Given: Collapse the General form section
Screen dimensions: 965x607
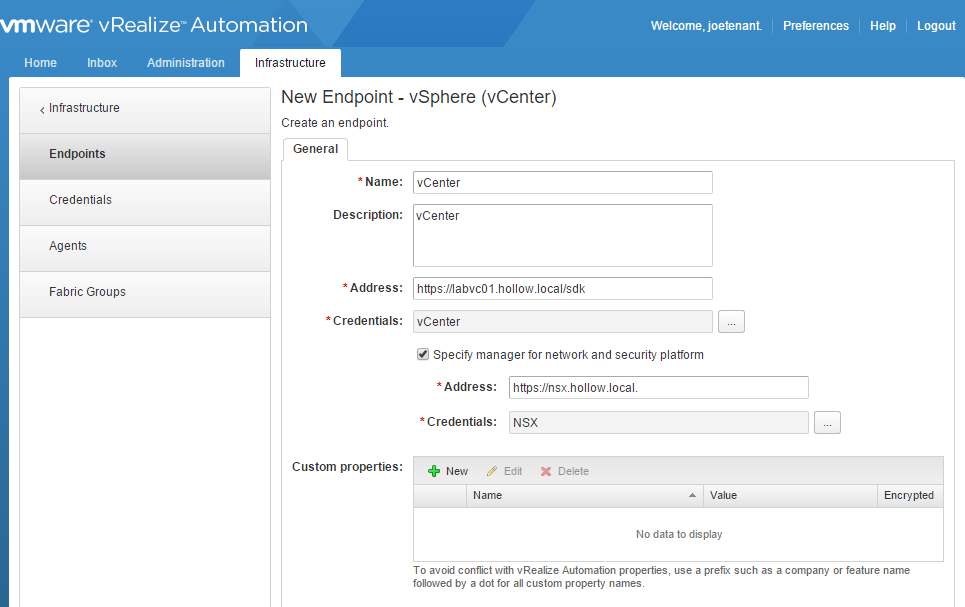Looking at the screenshot, I should (x=315, y=148).
